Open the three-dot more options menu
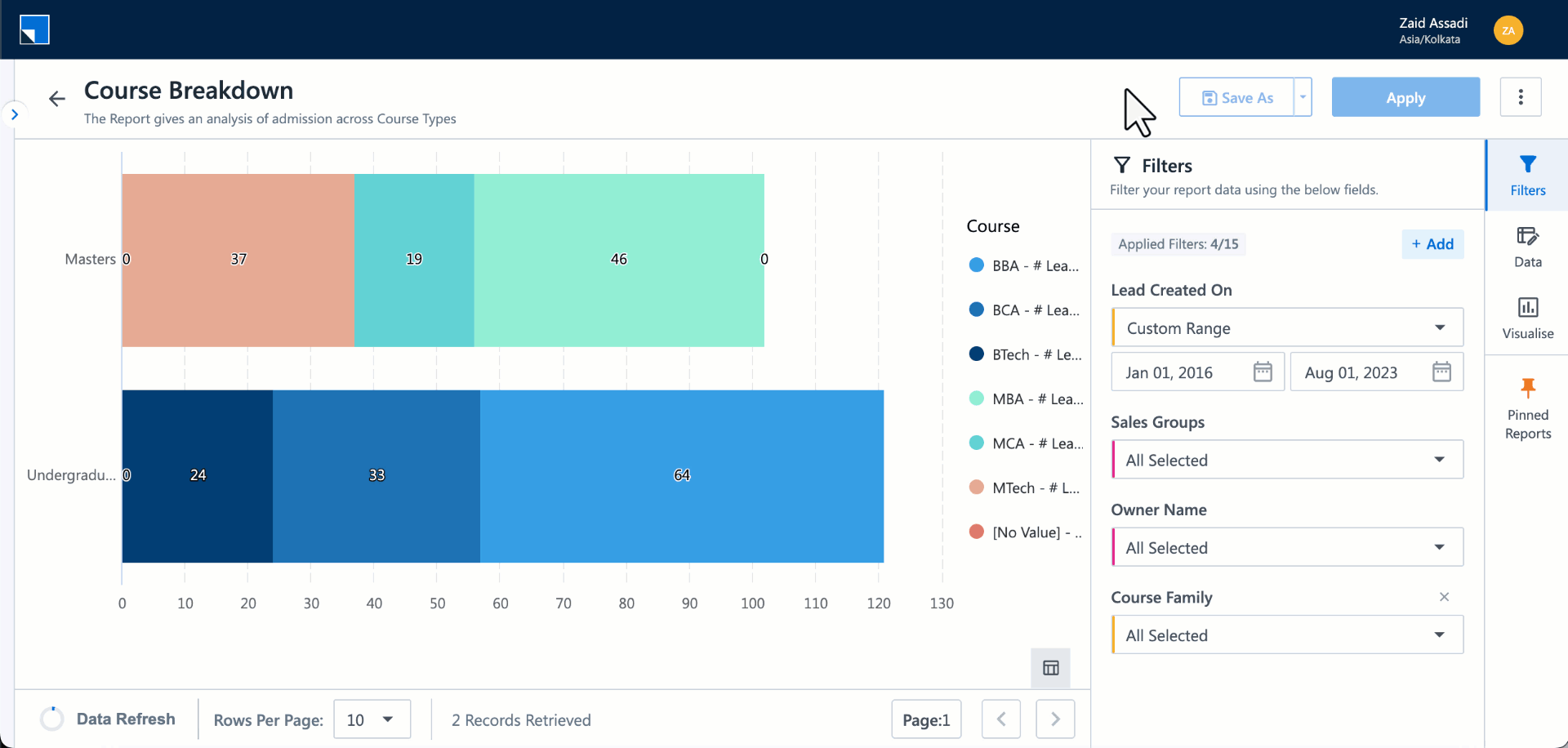 click(1520, 97)
